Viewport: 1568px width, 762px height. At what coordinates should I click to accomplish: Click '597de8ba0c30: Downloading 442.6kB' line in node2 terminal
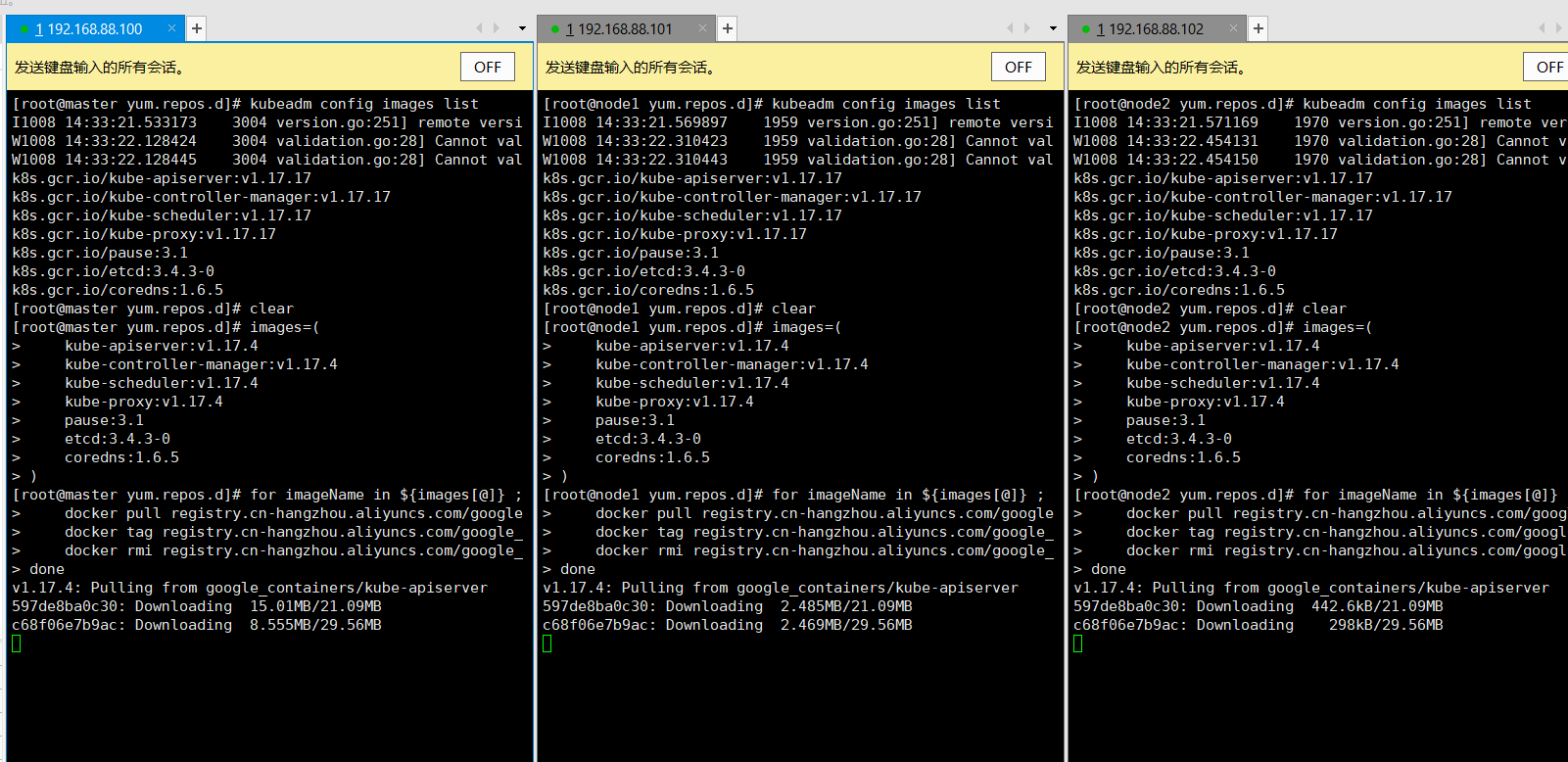(x=1259, y=606)
